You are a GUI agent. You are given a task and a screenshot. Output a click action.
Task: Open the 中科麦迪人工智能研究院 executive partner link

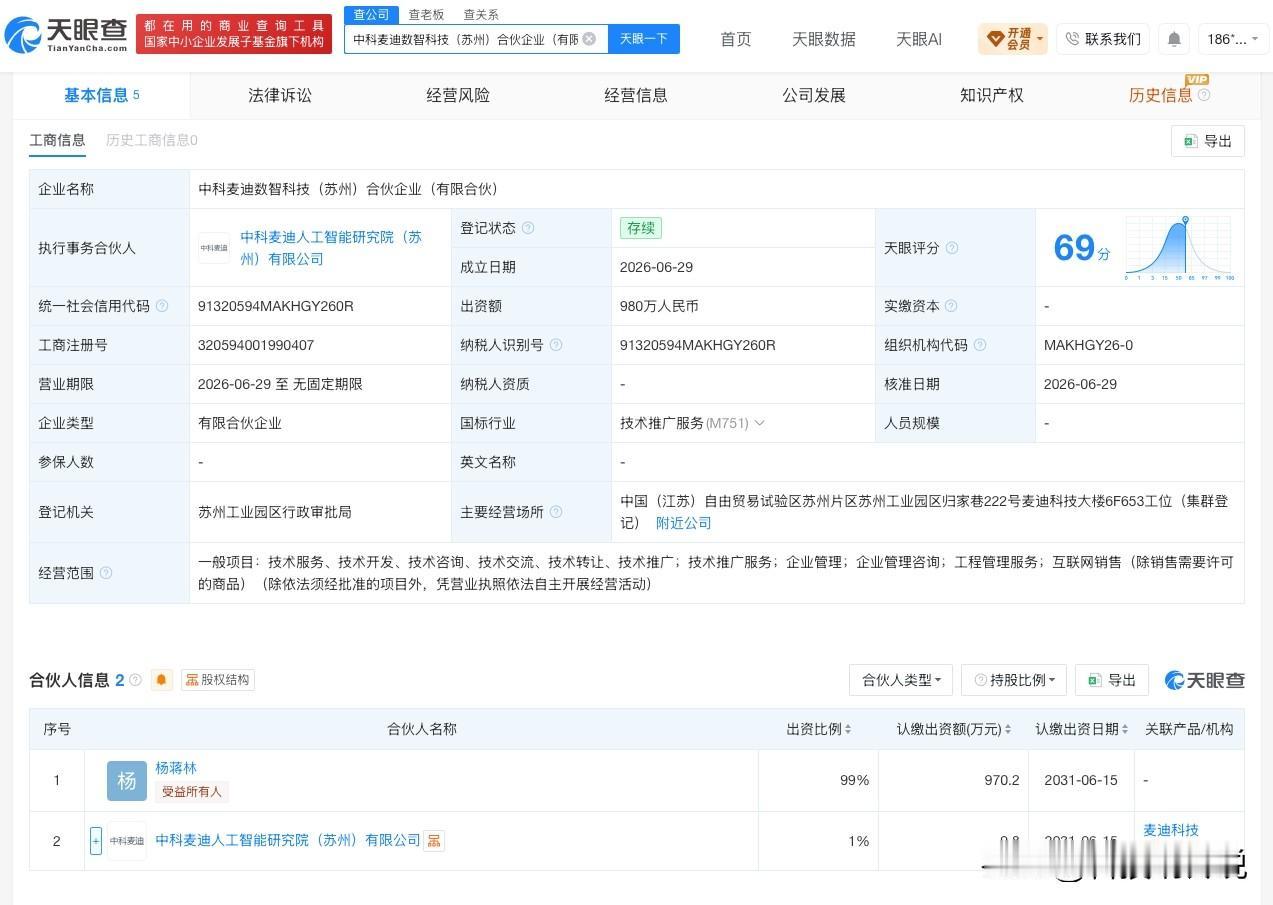(x=331, y=248)
